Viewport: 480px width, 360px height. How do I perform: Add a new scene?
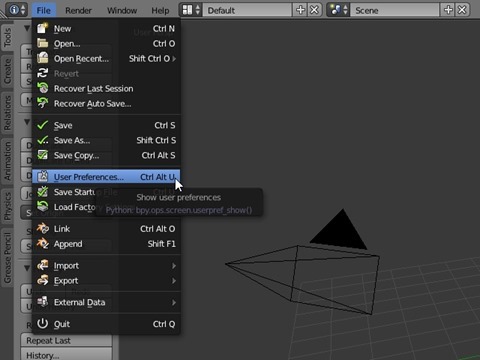tap(448, 10)
